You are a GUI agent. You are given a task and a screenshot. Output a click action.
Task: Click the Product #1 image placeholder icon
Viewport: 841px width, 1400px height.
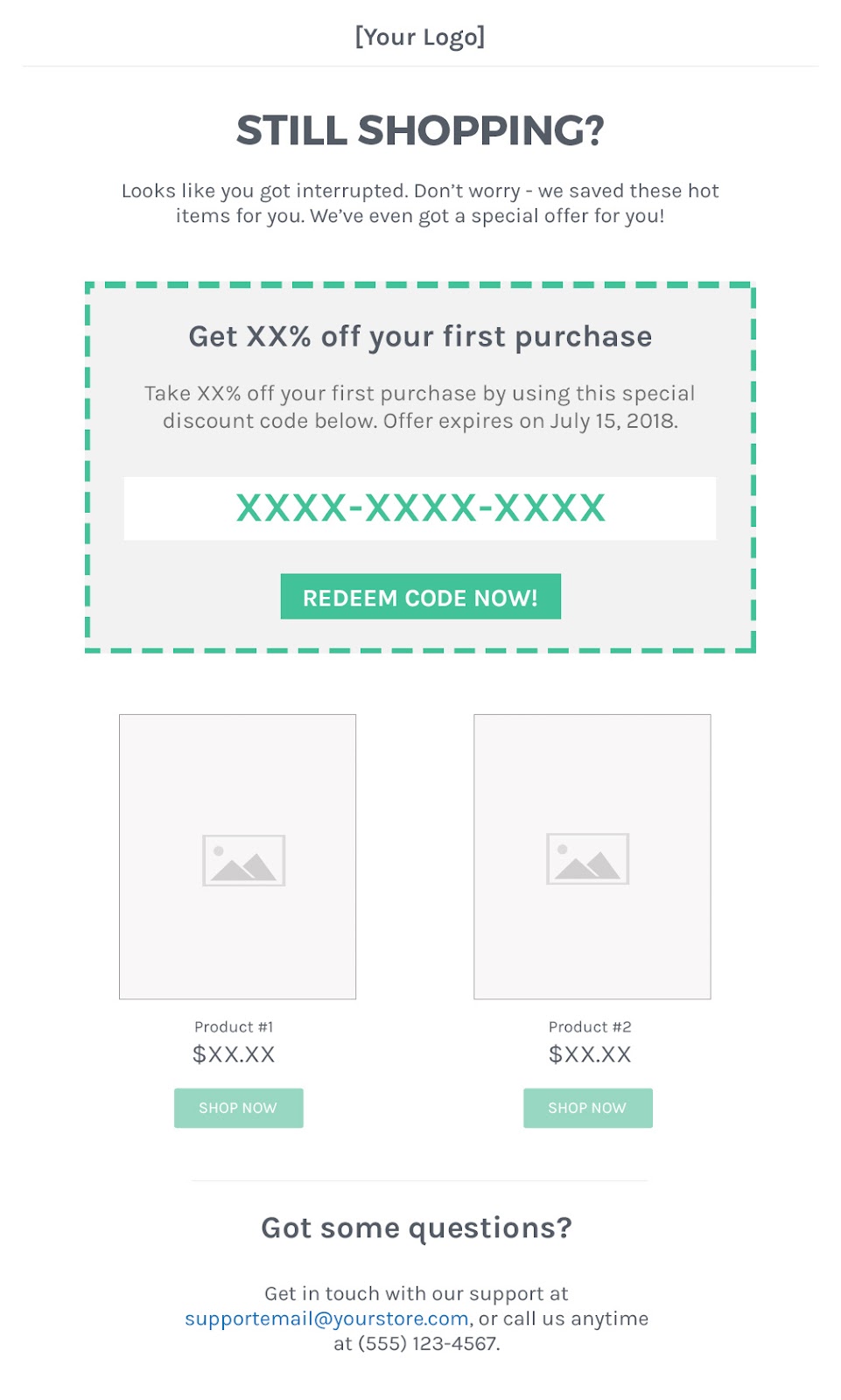coord(243,860)
